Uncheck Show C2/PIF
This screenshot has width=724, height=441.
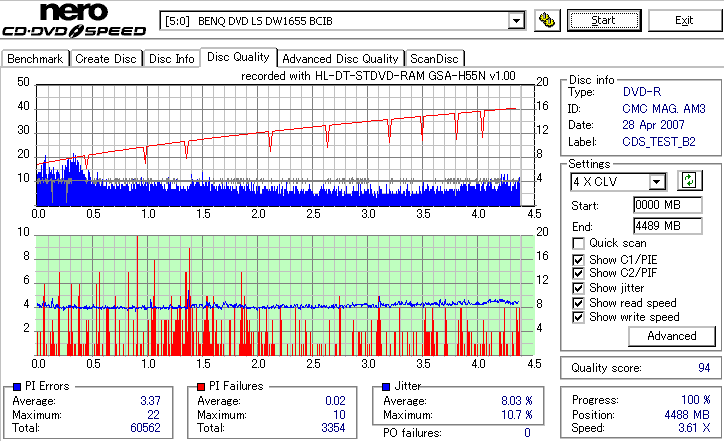[578, 273]
